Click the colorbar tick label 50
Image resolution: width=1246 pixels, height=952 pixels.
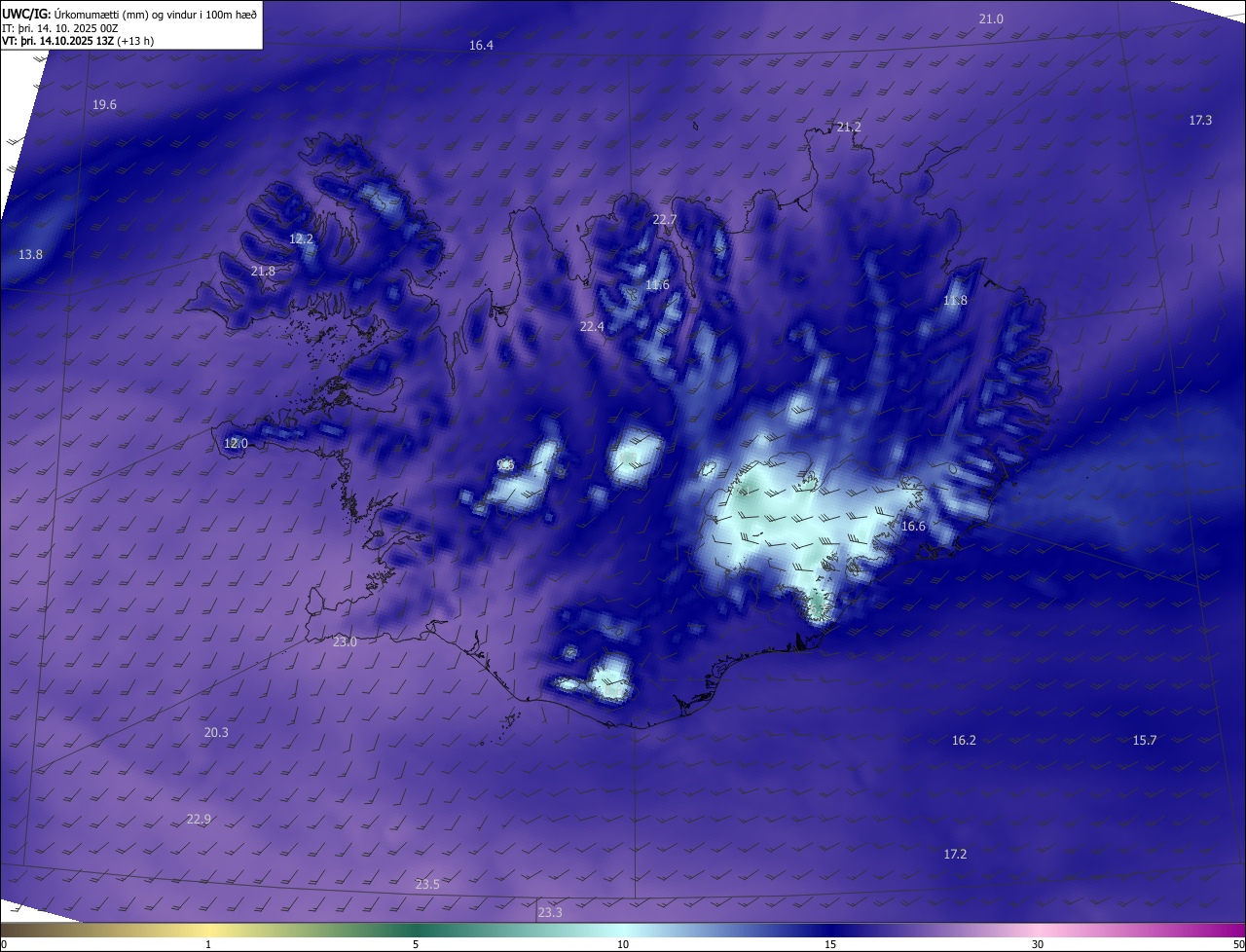(x=1238, y=945)
